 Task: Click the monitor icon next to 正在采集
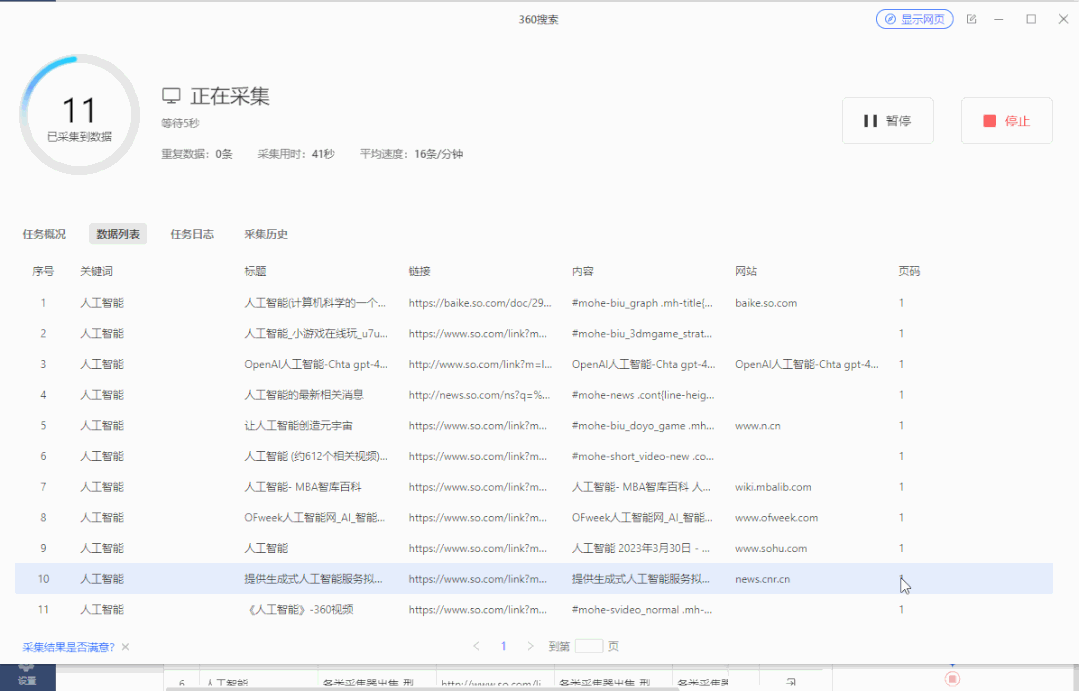[x=171, y=96]
